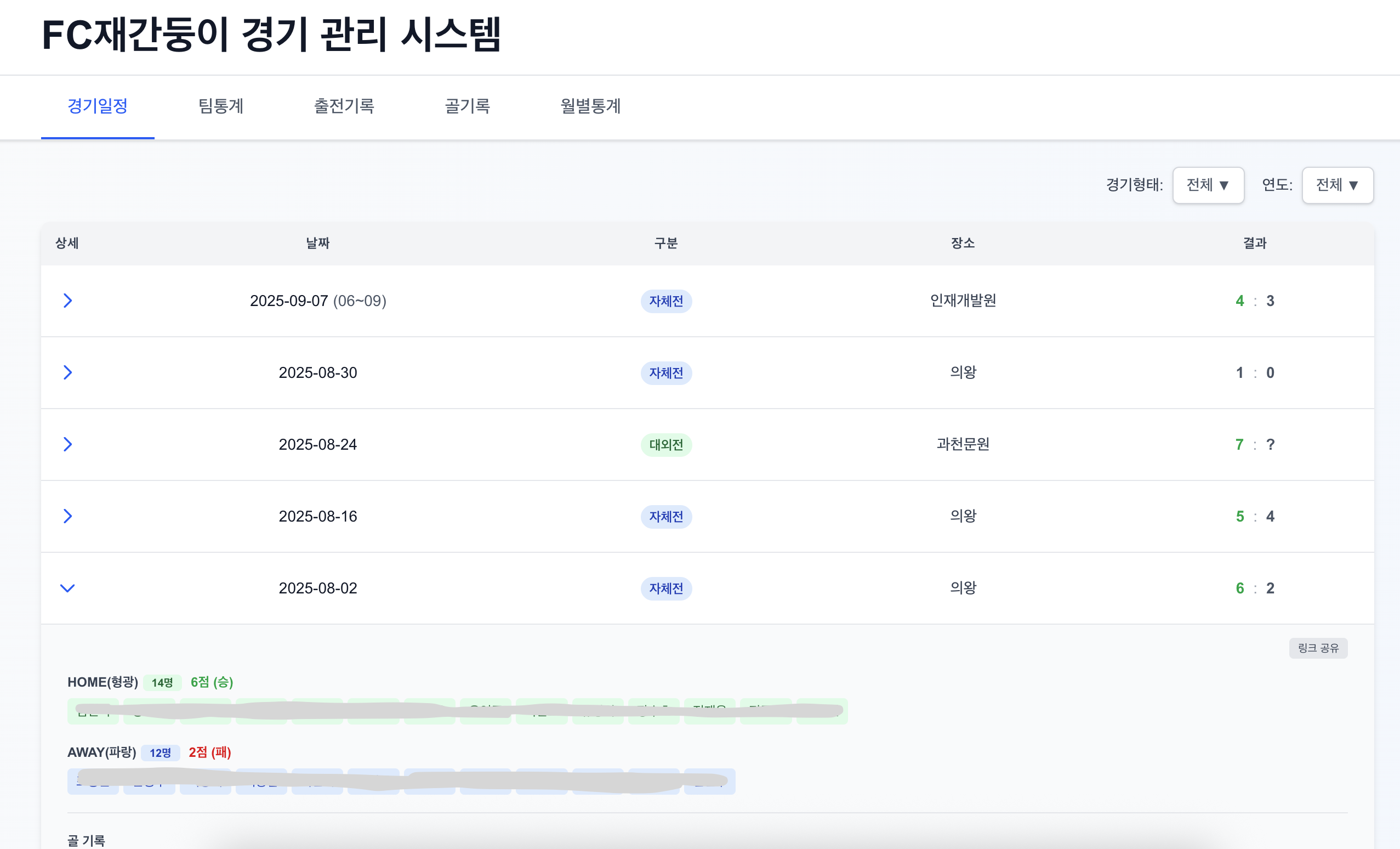
Task: Click the 자체전 badge for 2025-09-07
Action: (x=666, y=301)
